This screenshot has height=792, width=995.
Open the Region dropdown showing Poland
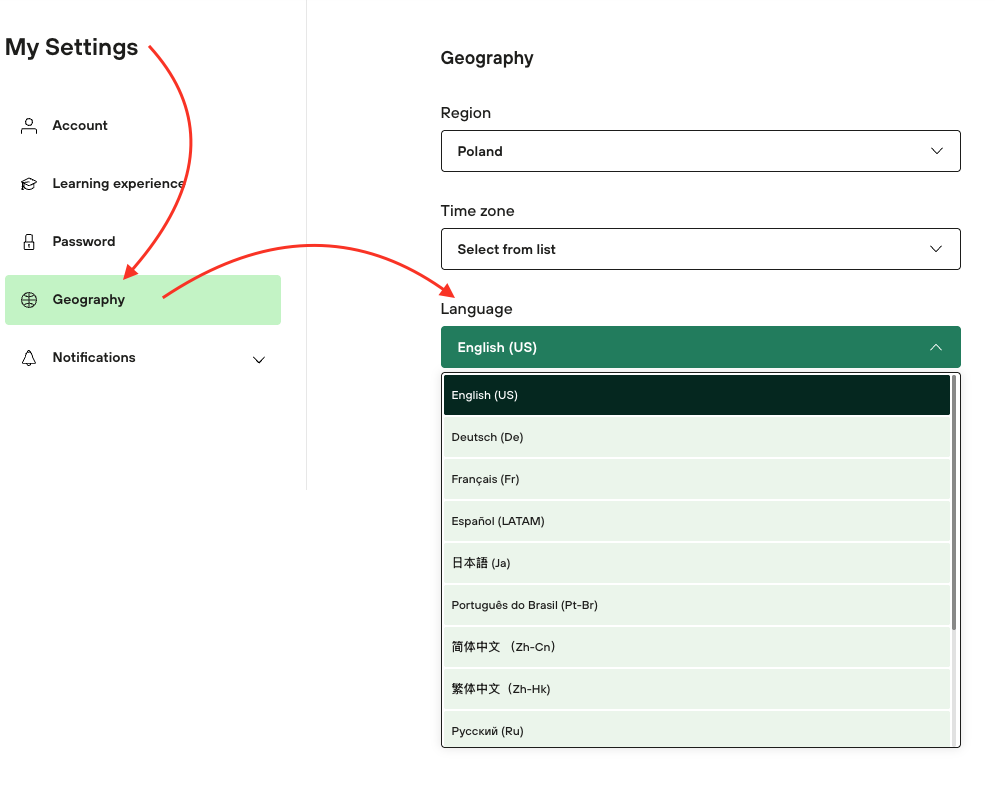click(x=700, y=151)
